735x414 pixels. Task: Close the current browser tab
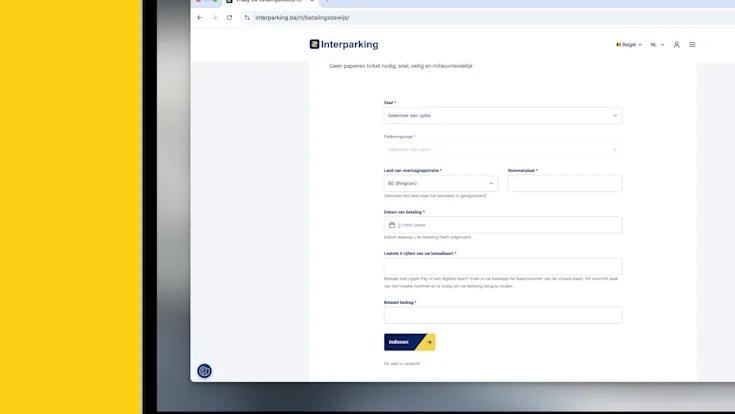pyautogui.click(x=312, y=1)
